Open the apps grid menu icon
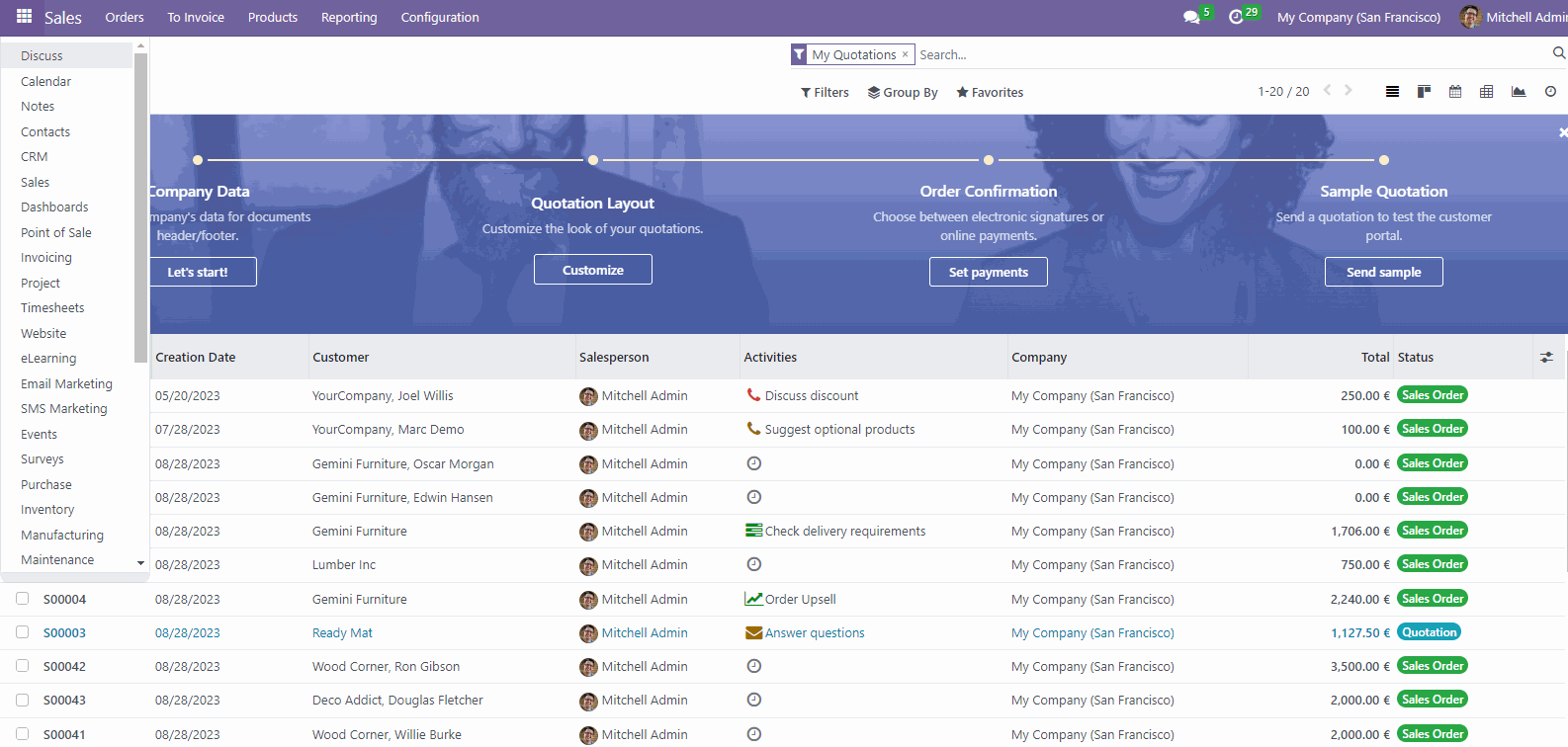 24,17
